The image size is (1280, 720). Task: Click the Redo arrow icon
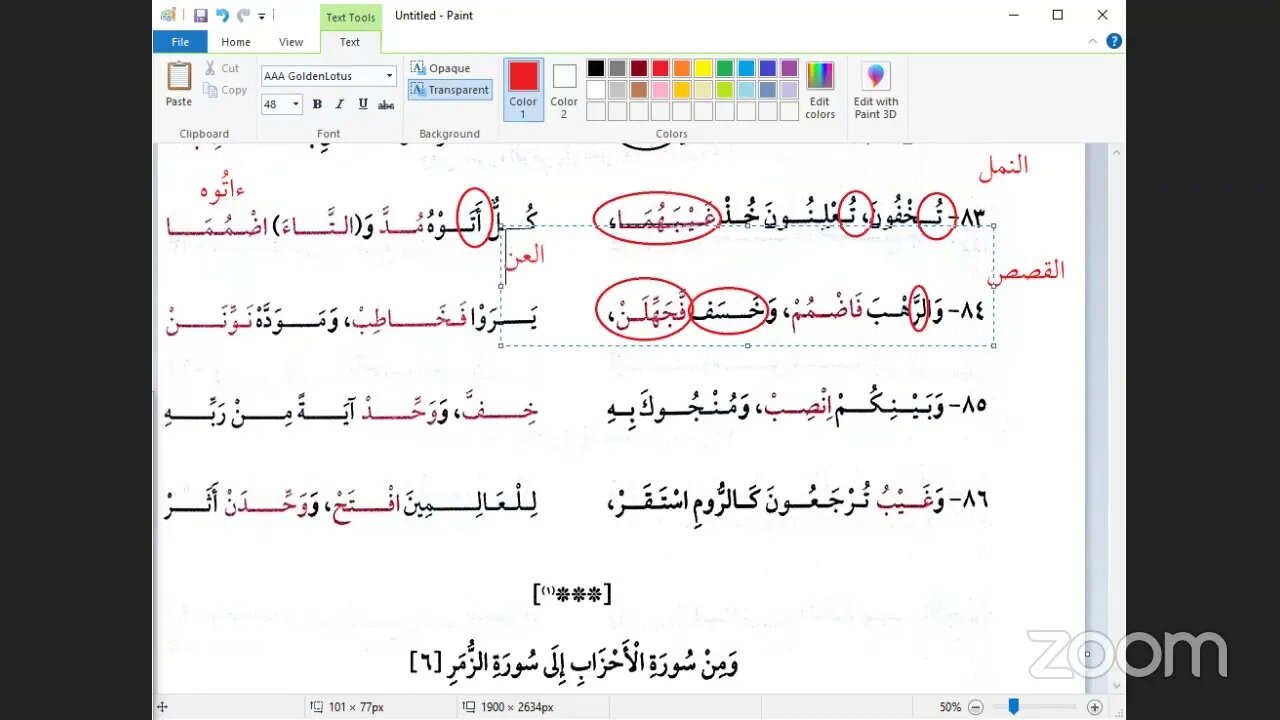pyautogui.click(x=243, y=15)
